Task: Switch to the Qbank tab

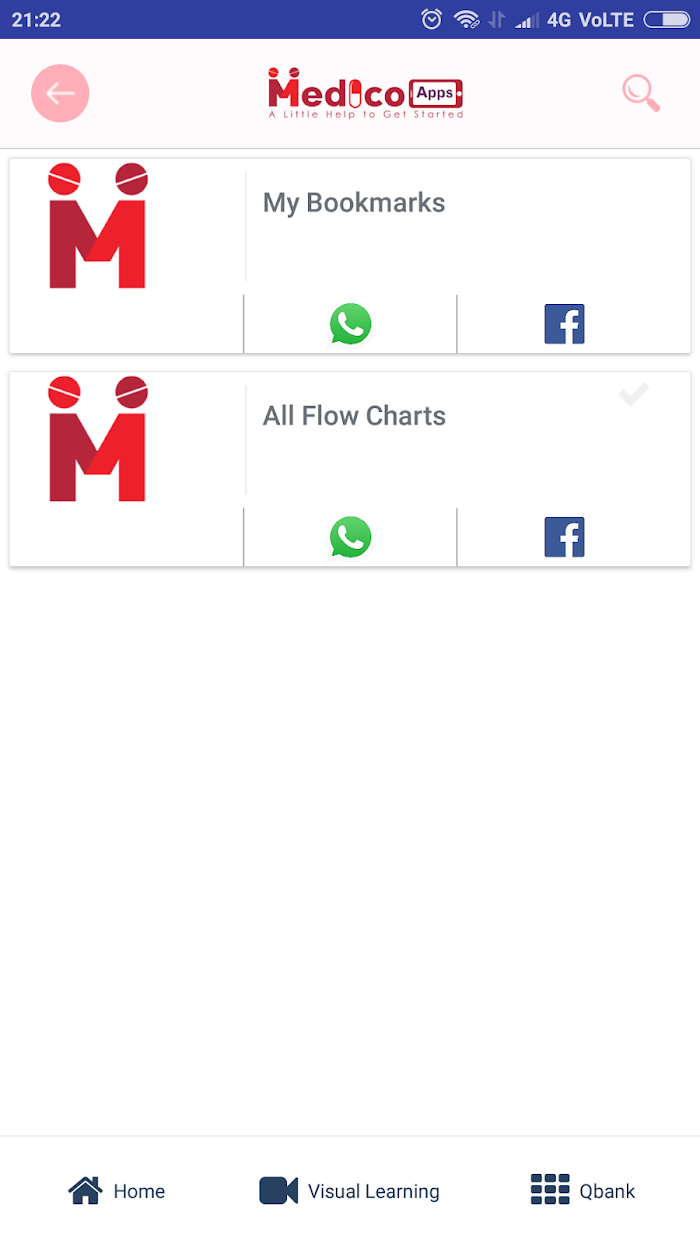Action: click(607, 1191)
